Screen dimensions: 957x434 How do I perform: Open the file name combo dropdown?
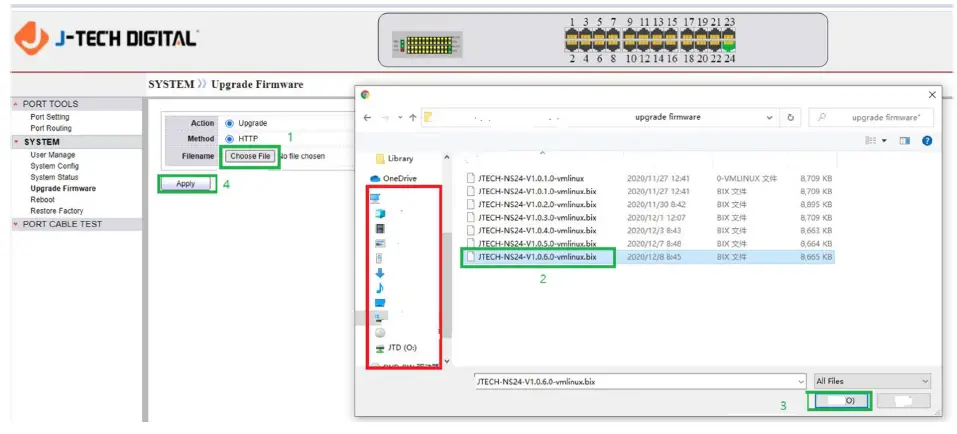coord(801,382)
